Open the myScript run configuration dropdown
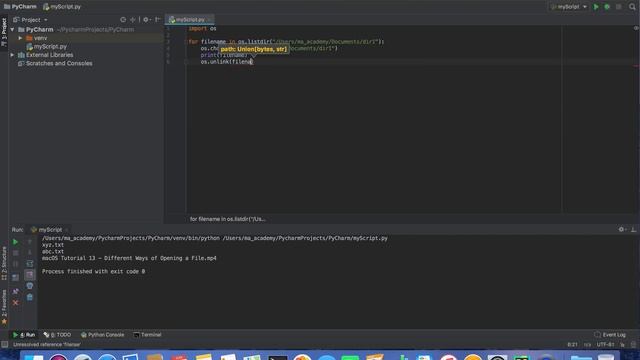The image size is (640, 360). coord(569,7)
